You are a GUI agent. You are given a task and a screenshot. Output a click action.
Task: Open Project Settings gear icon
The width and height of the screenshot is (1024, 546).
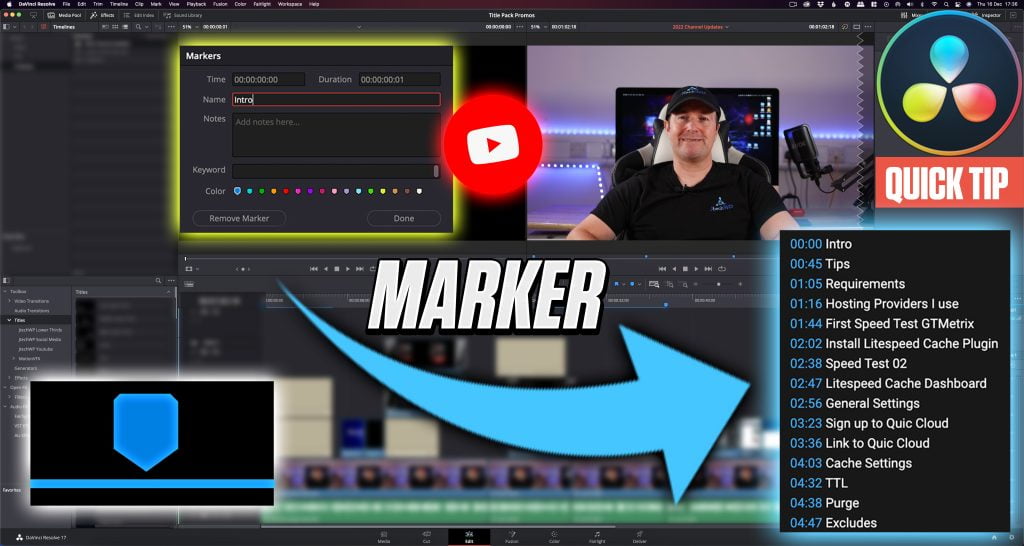1012,538
